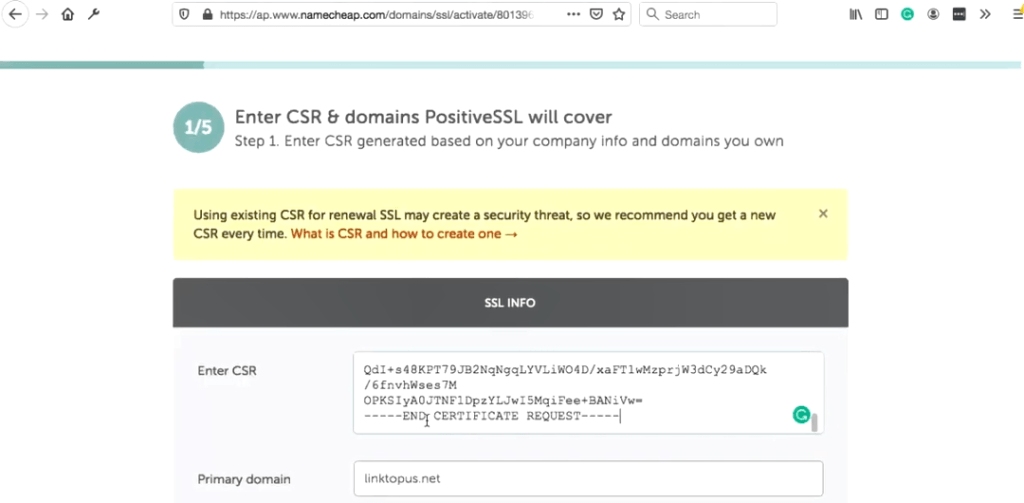Viewport: 1024px width, 503px height.
Task: Click the browser Search box
Action: (x=708, y=14)
